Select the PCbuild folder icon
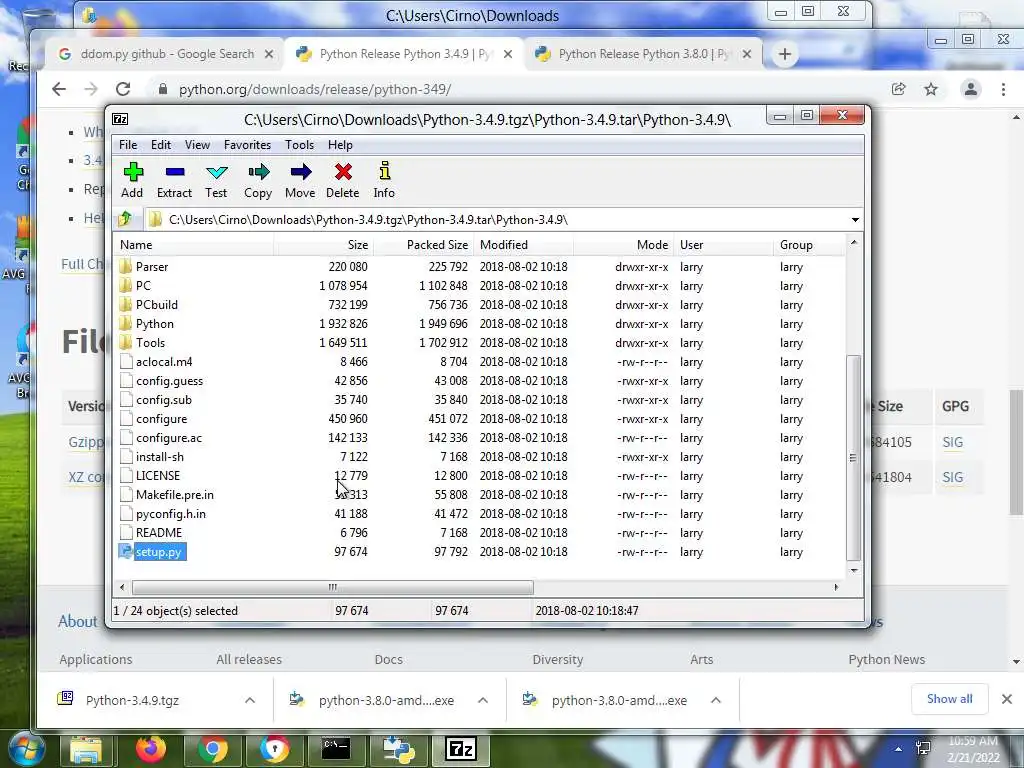Viewport: 1024px width, 768px height. click(126, 304)
